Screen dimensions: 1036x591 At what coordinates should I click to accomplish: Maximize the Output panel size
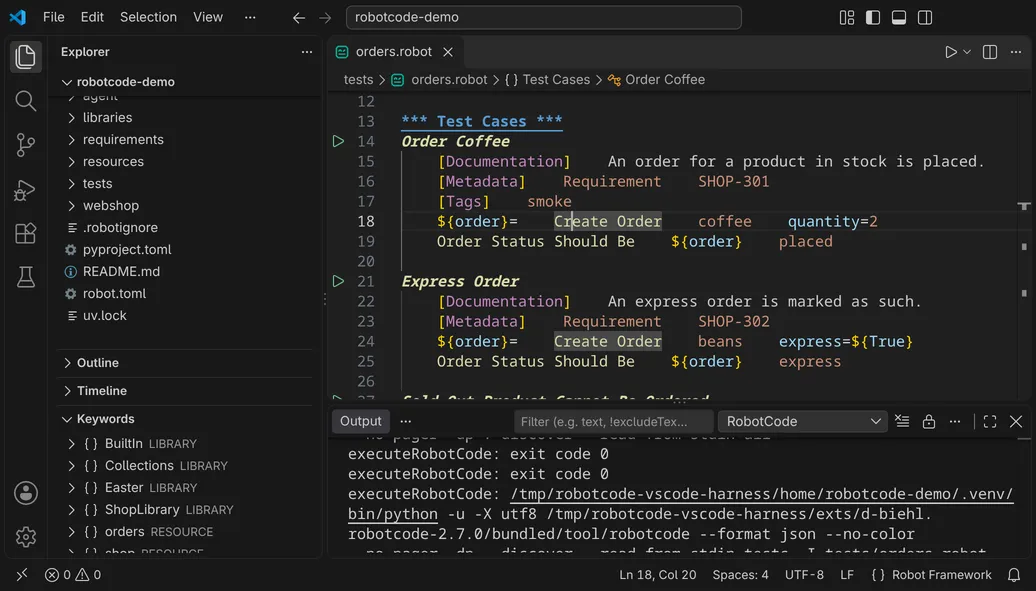[x=990, y=421]
